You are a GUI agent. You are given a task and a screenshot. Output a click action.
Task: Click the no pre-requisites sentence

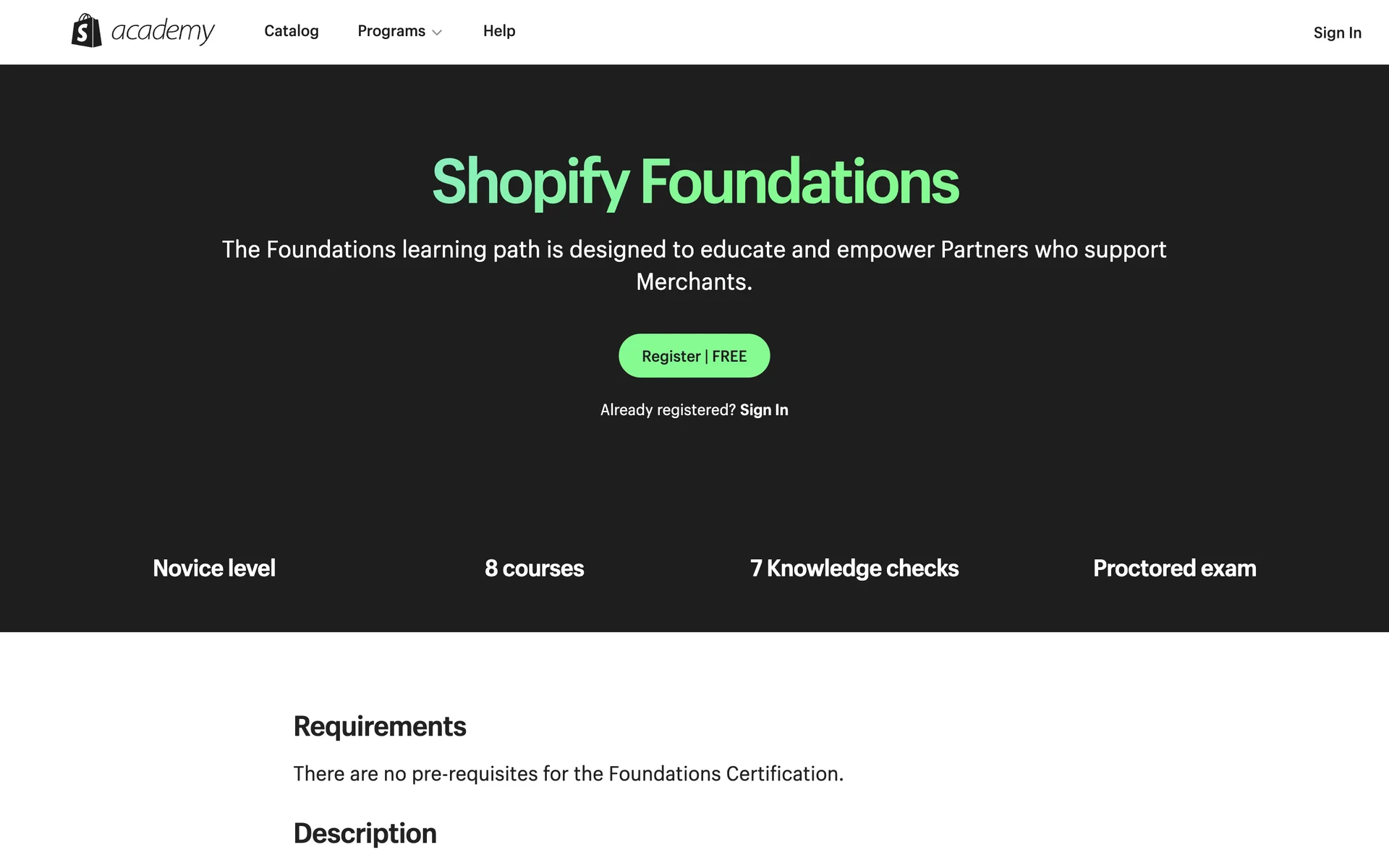[568, 774]
